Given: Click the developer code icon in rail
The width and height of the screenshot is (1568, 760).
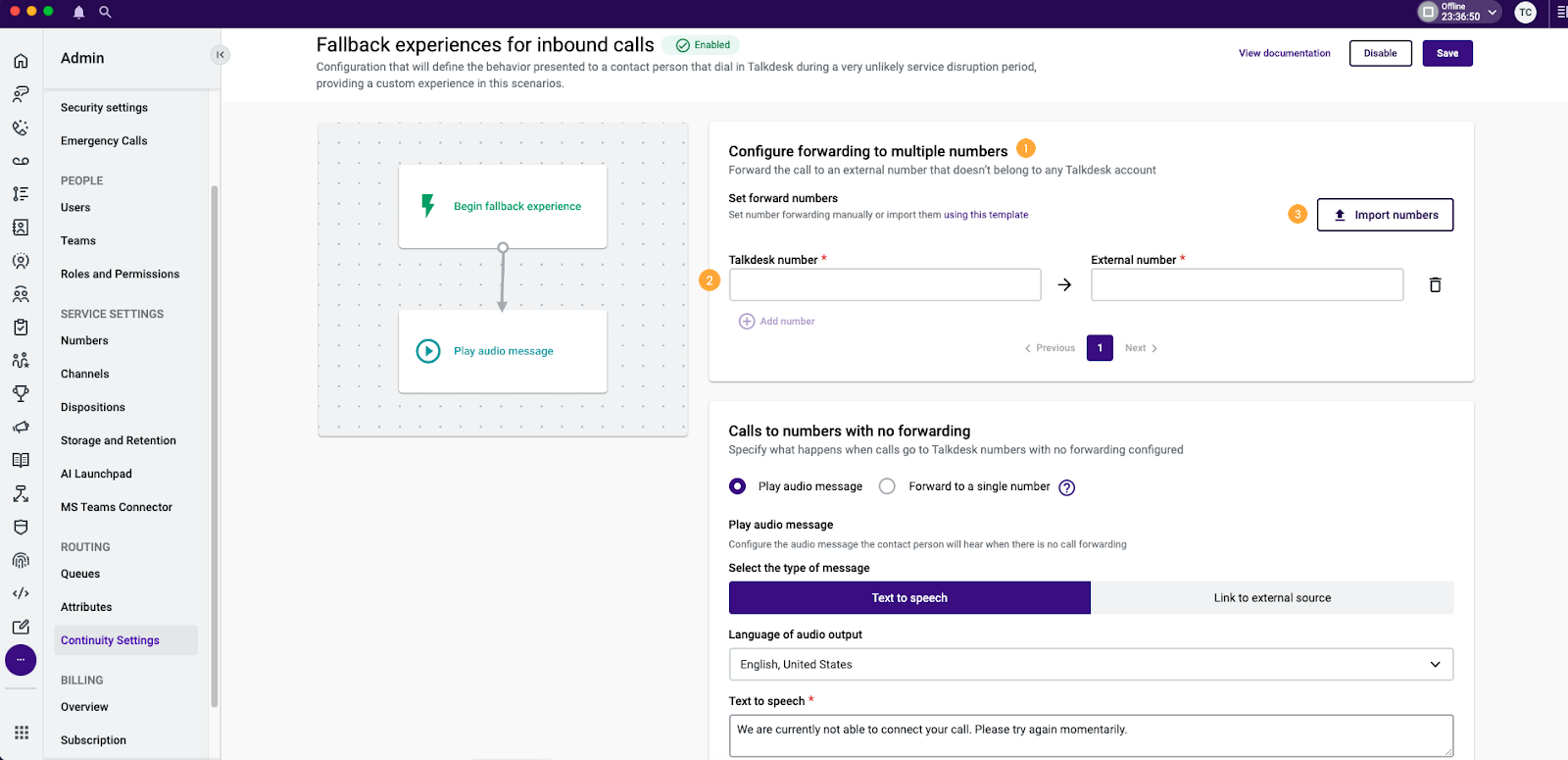Looking at the screenshot, I should click(21, 593).
